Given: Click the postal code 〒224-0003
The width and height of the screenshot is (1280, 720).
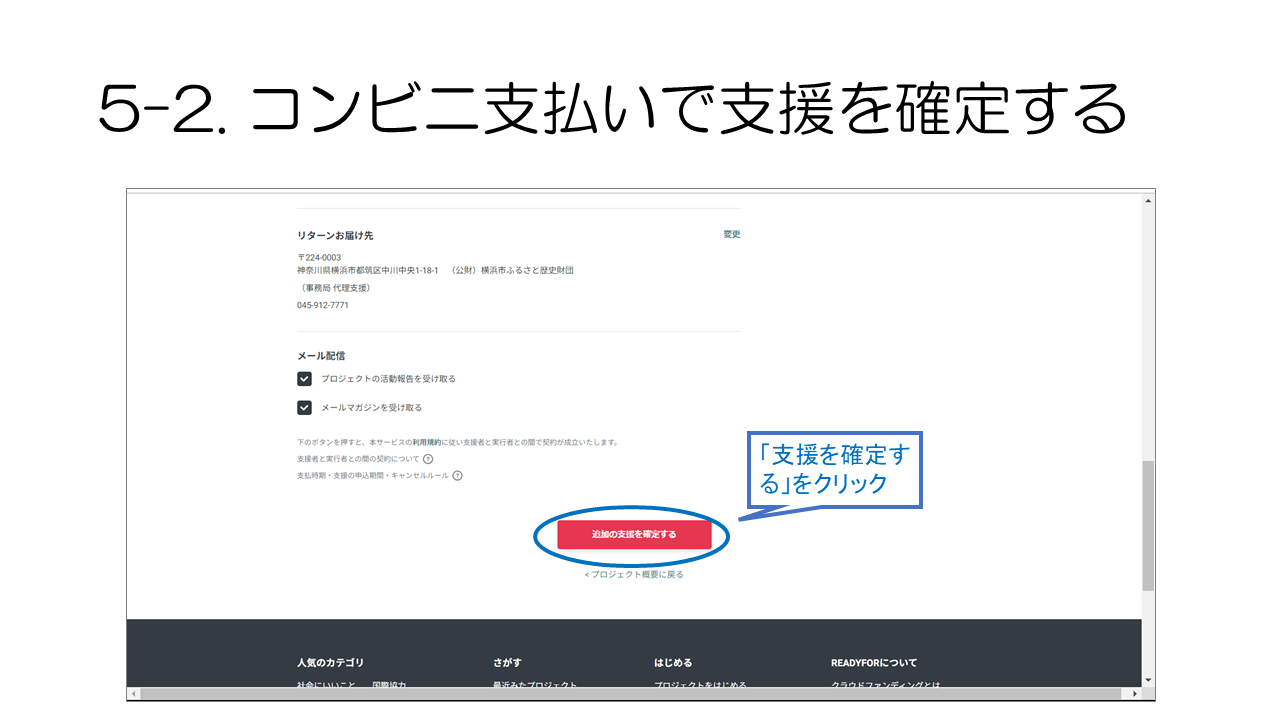Looking at the screenshot, I should 318,257.
